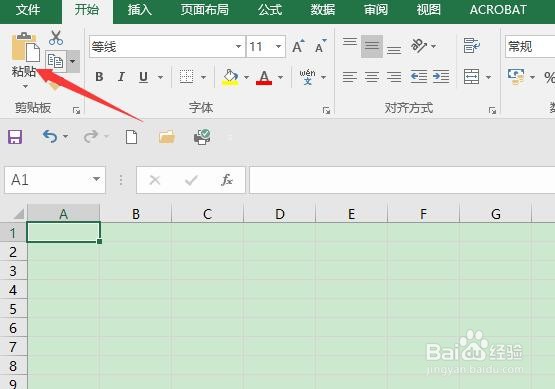The width and height of the screenshot is (555, 389).
Task: Switch to the ACROBAT tab
Action: click(x=498, y=10)
